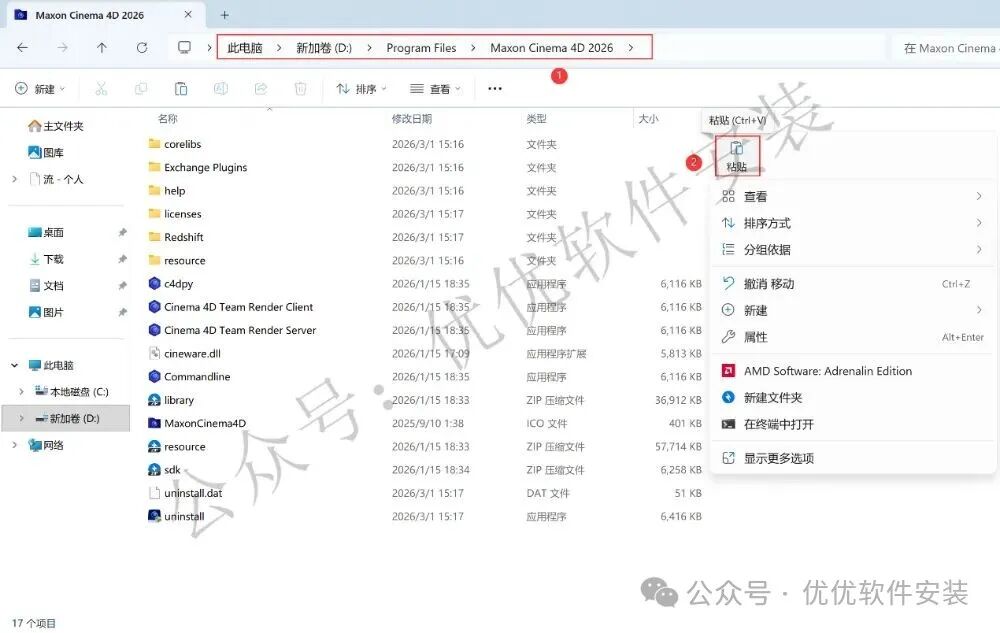
Task: Select the library ZIP file
Action: 179,400
